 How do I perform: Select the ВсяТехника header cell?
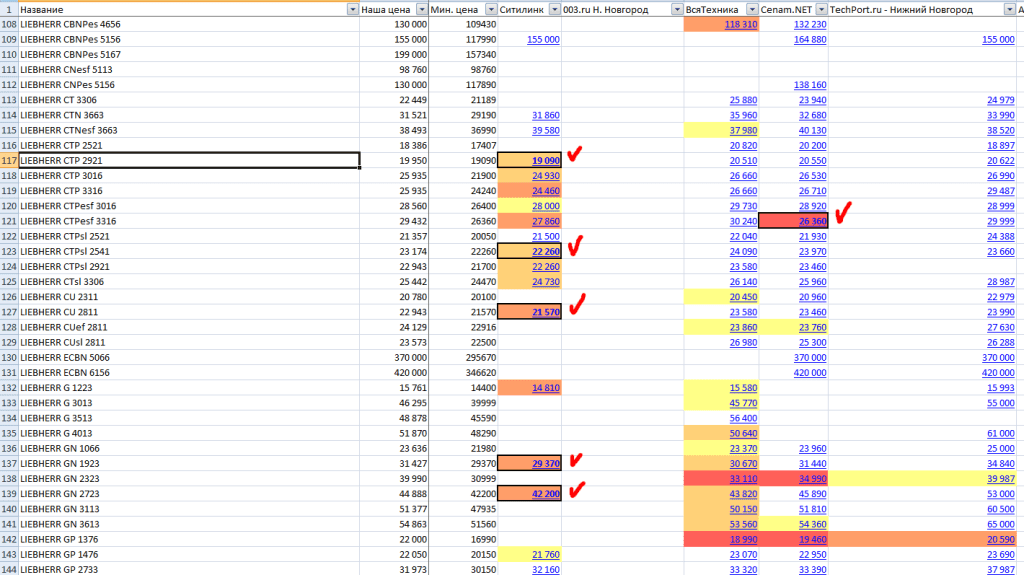tap(722, 9)
